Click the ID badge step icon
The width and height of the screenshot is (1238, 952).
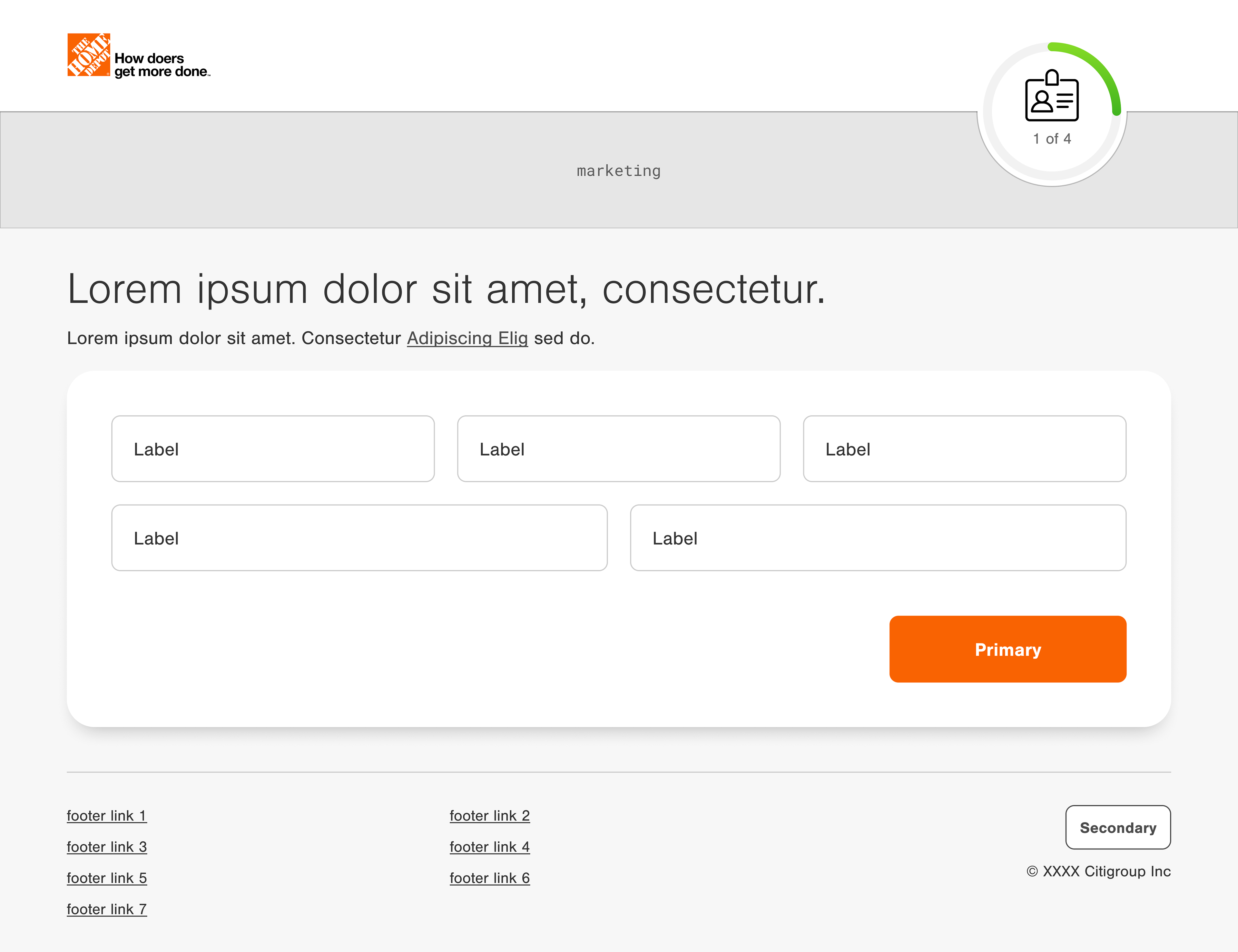pos(1052,95)
